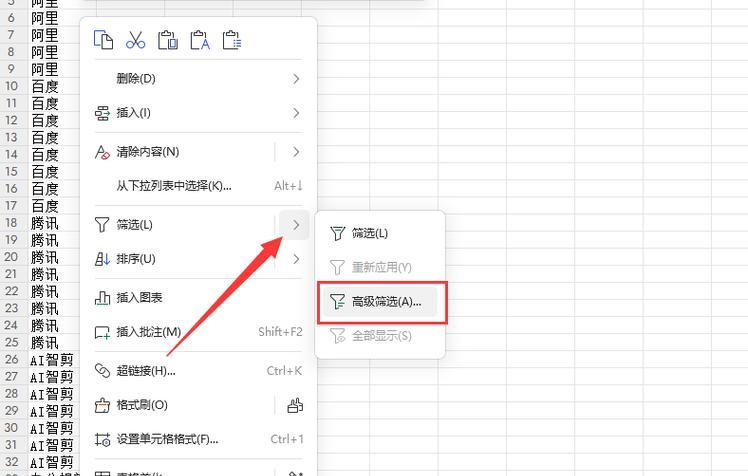Click 全部显示(S) in submenu
748x476 pixels.
(380, 336)
